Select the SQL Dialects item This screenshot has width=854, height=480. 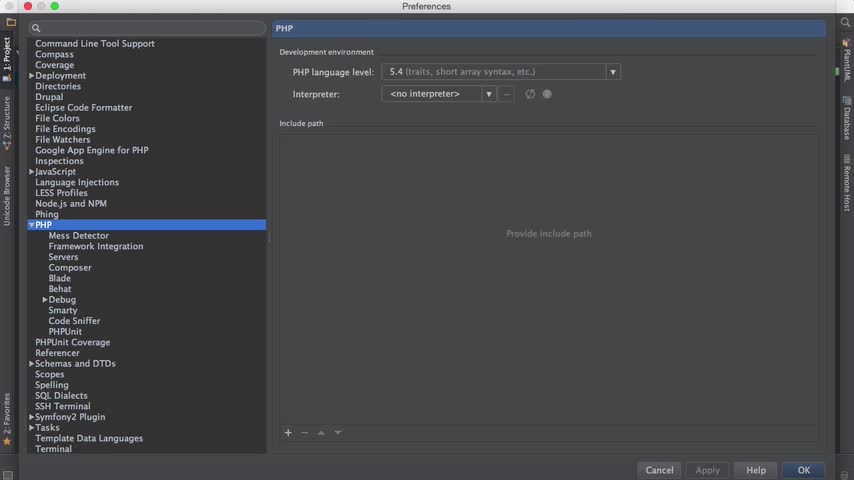[61, 396]
